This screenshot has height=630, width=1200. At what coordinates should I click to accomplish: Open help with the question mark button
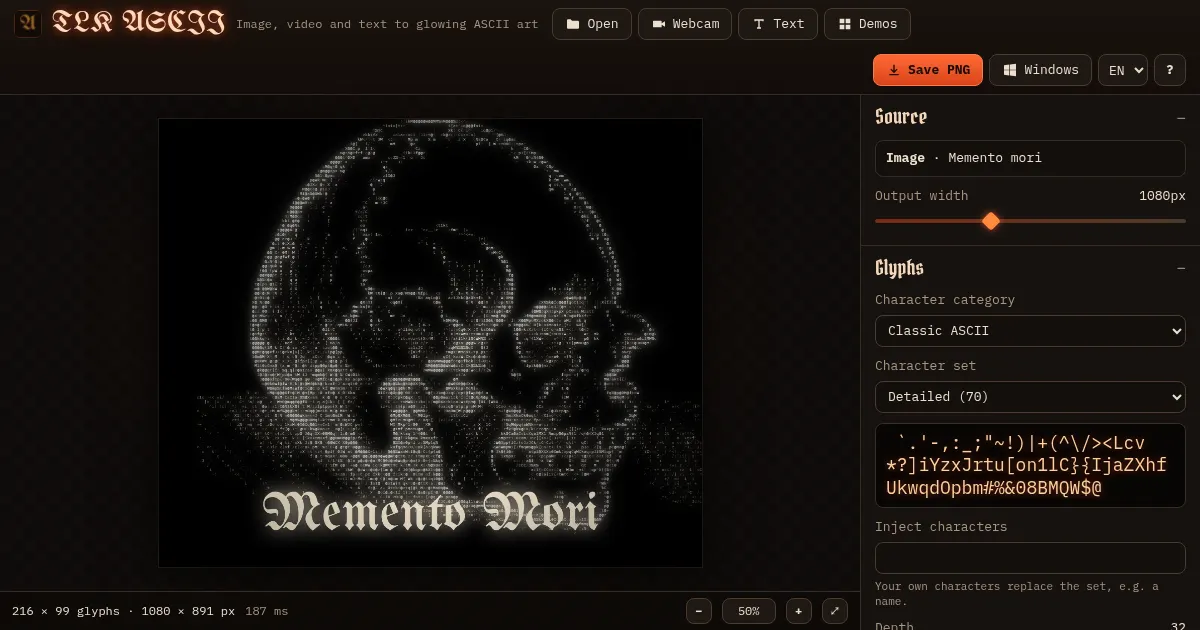pyautogui.click(x=1170, y=70)
